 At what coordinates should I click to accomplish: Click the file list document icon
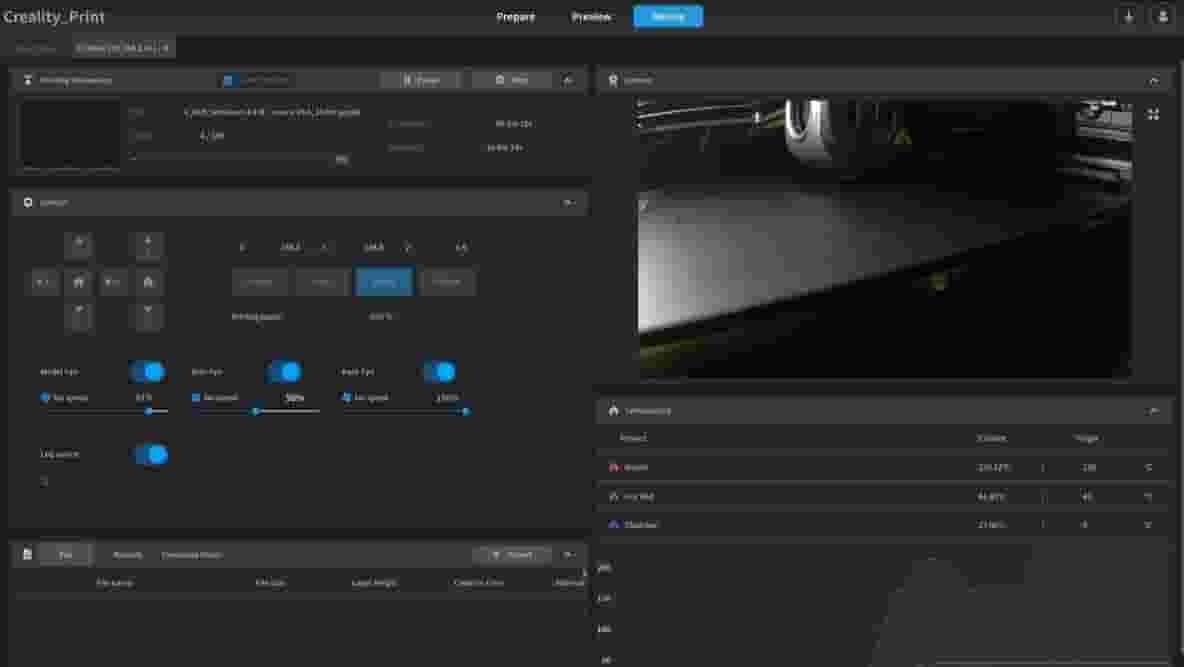coord(27,554)
